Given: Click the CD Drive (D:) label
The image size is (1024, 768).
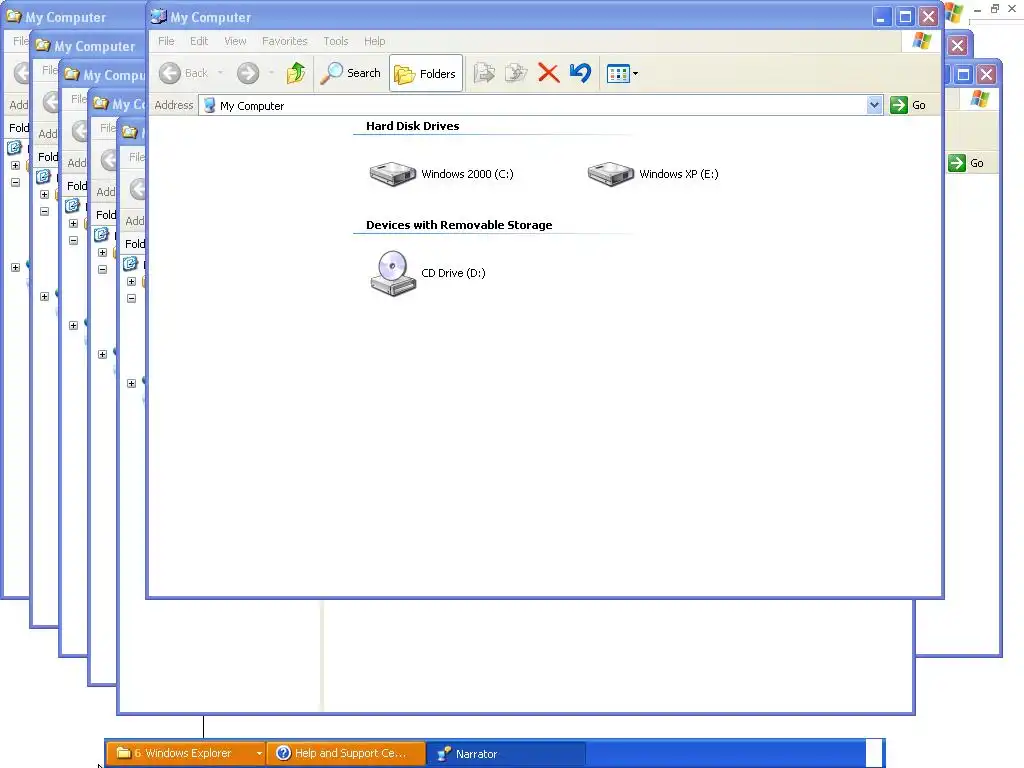Looking at the screenshot, I should click(453, 273).
